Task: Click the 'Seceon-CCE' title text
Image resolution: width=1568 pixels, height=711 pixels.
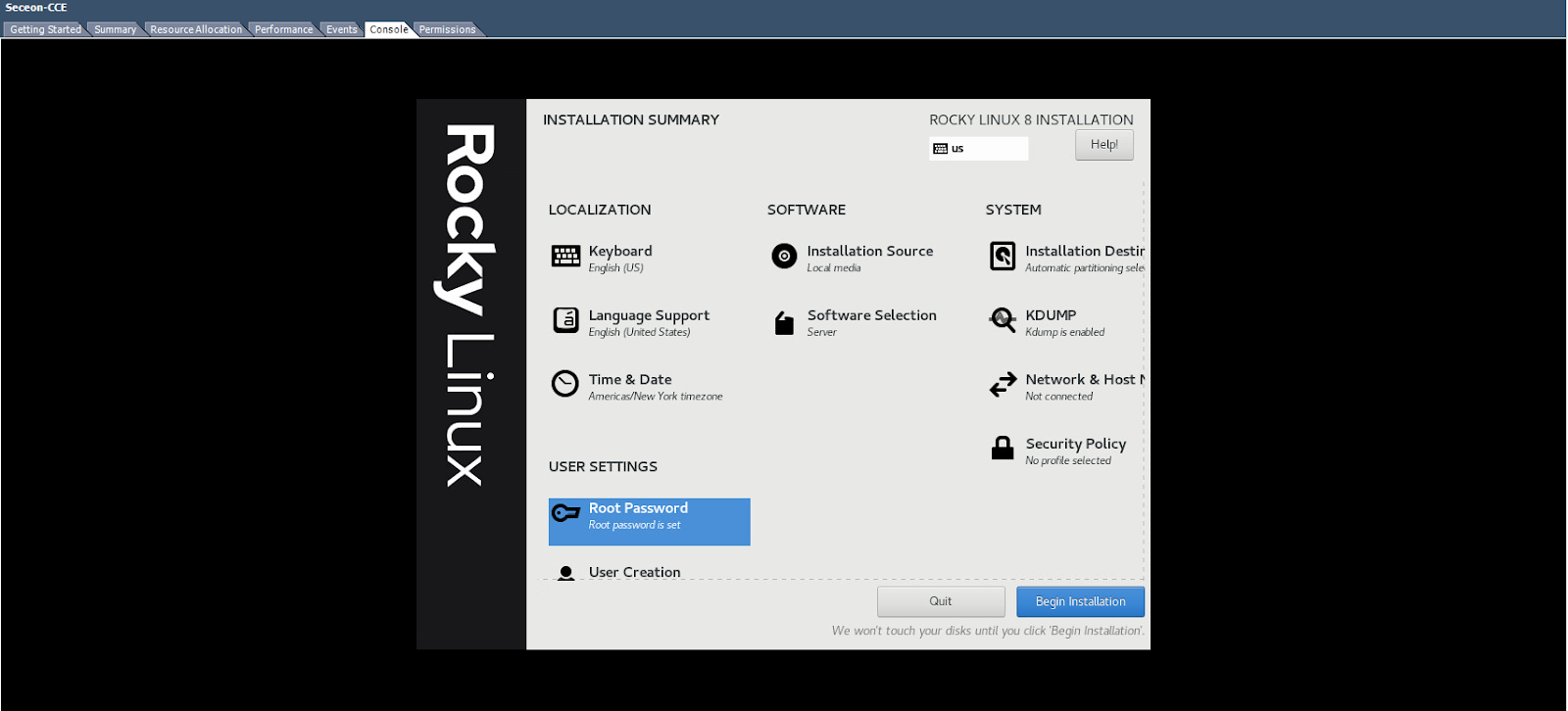Action: coord(36,8)
